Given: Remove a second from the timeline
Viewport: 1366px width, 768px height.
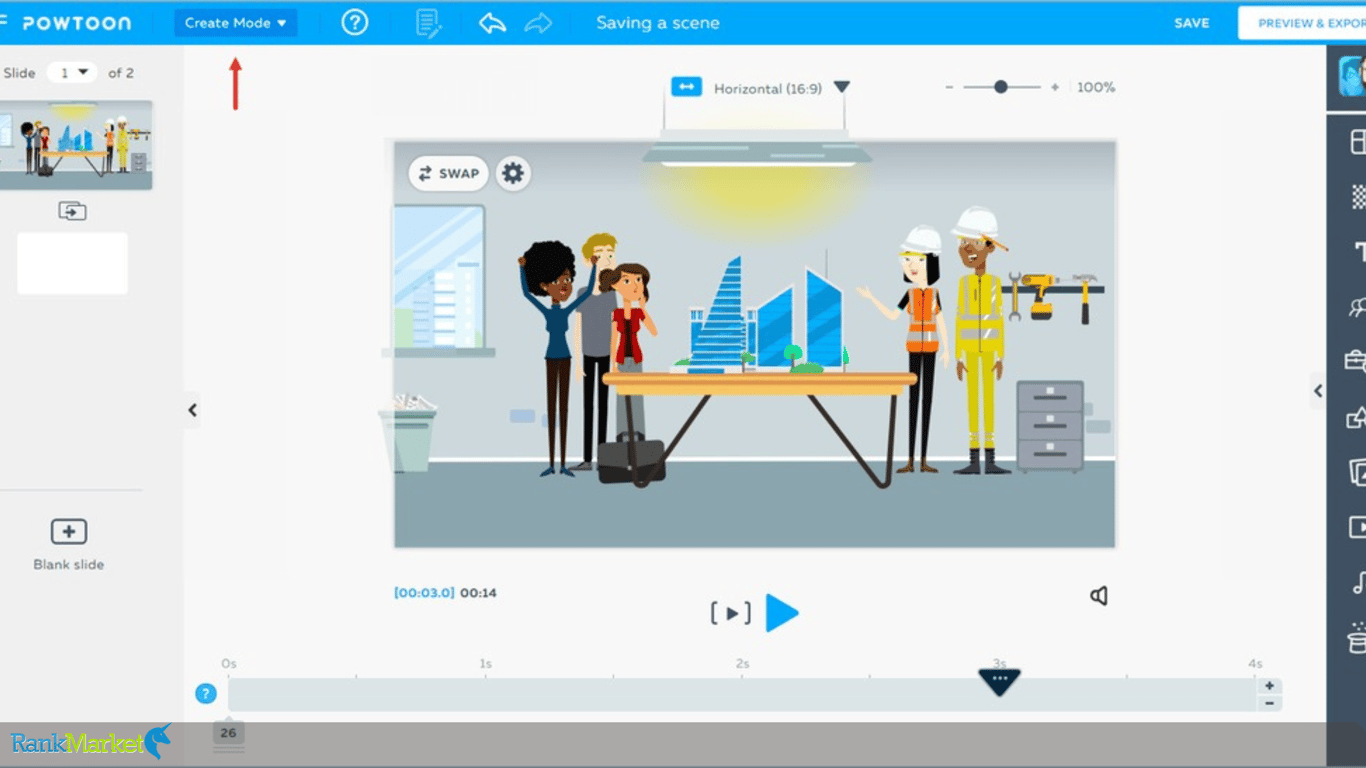Looking at the screenshot, I should click(x=1269, y=703).
